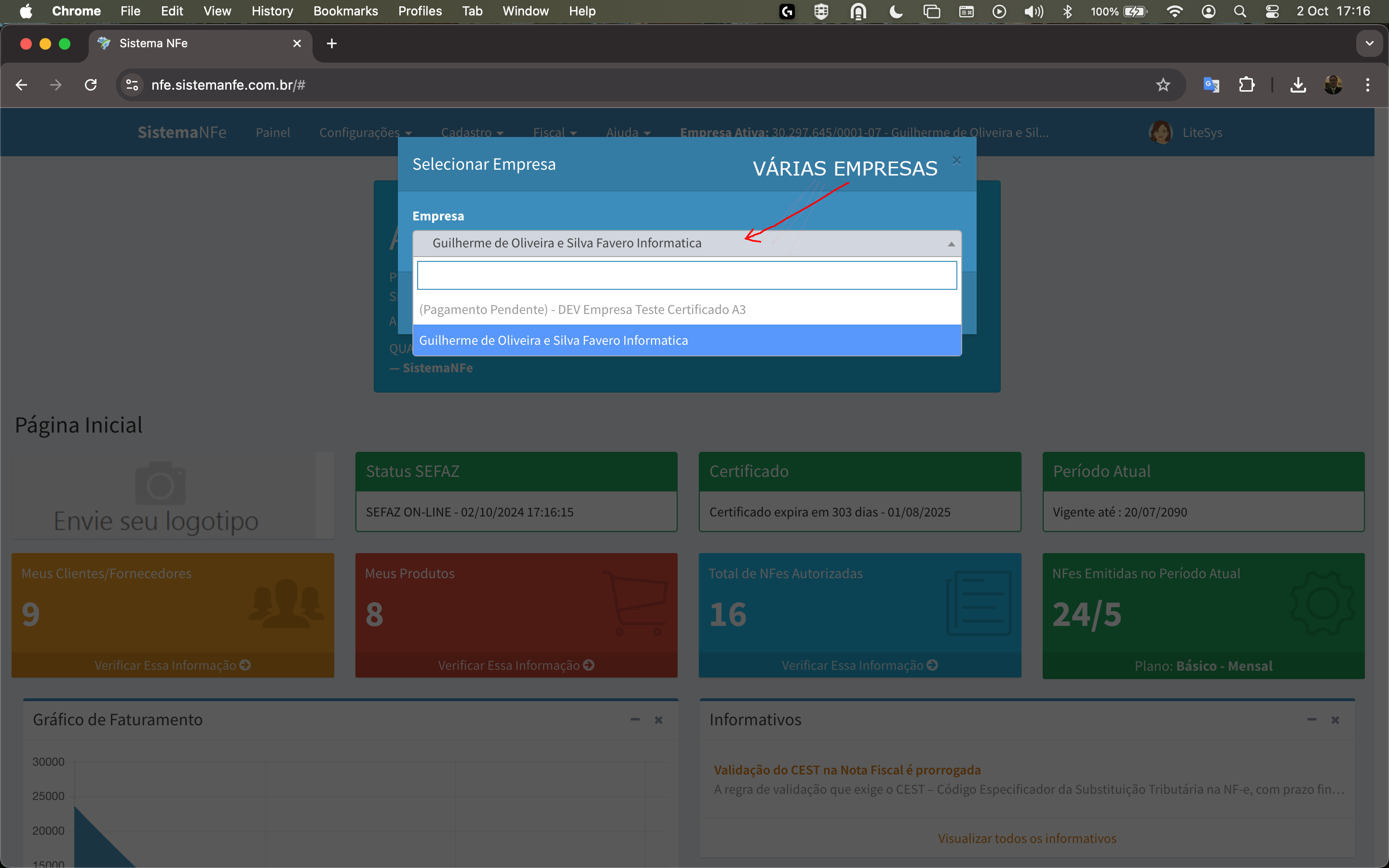Click the document icon on blue card
The width and height of the screenshot is (1389, 868).
(x=979, y=603)
